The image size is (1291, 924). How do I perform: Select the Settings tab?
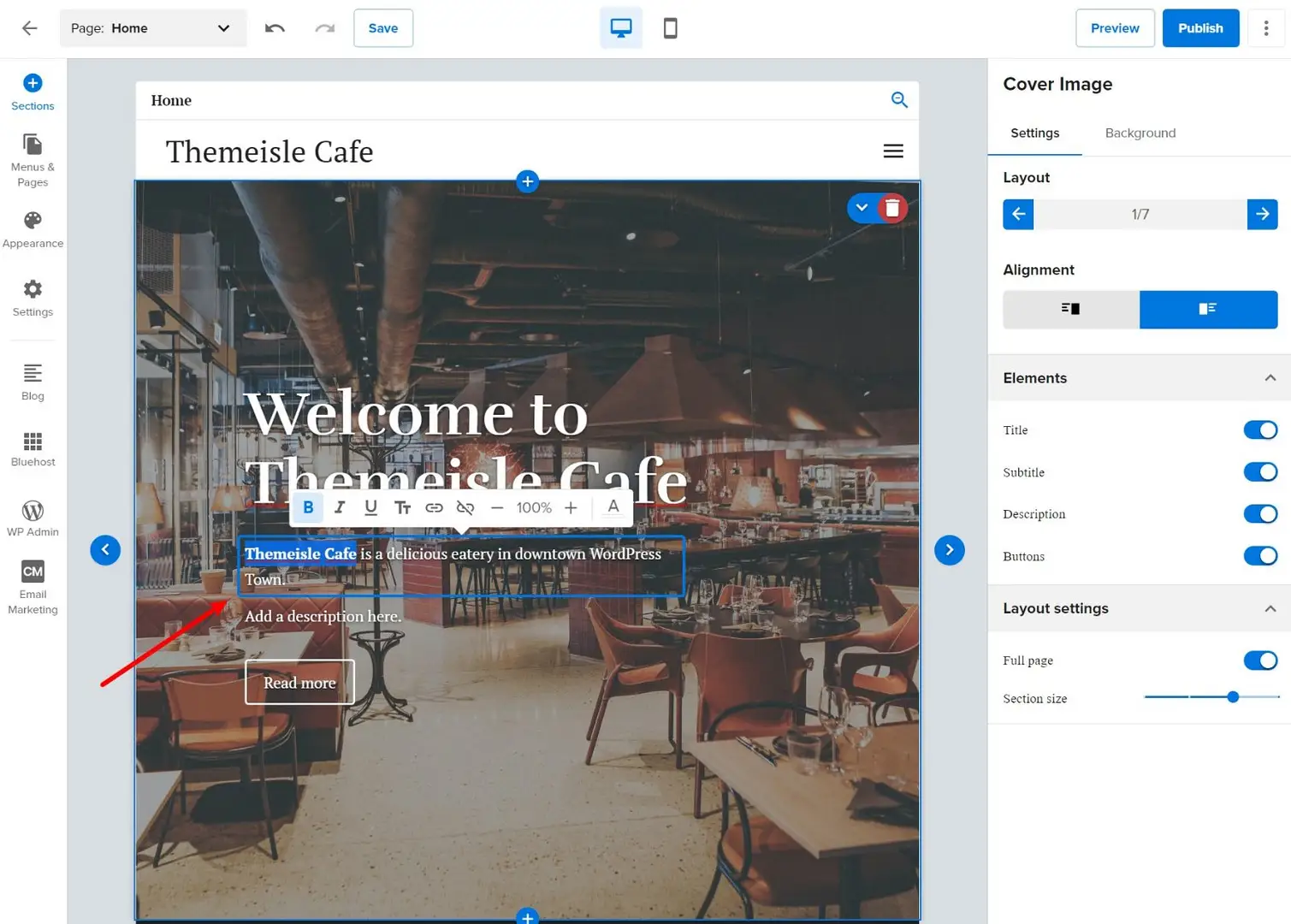coord(1034,133)
